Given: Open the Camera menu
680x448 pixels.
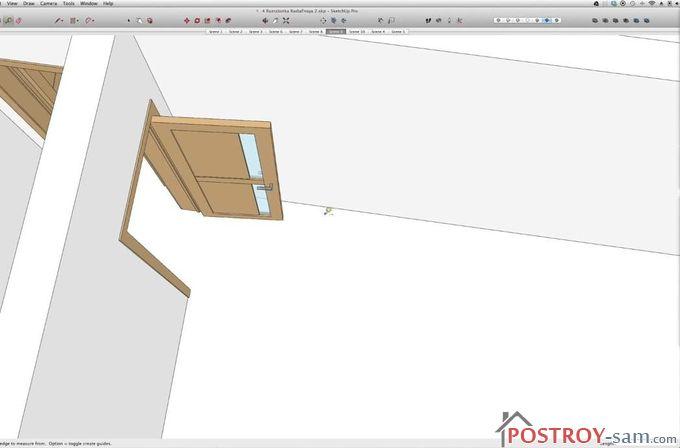Looking at the screenshot, I should coord(46,4).
